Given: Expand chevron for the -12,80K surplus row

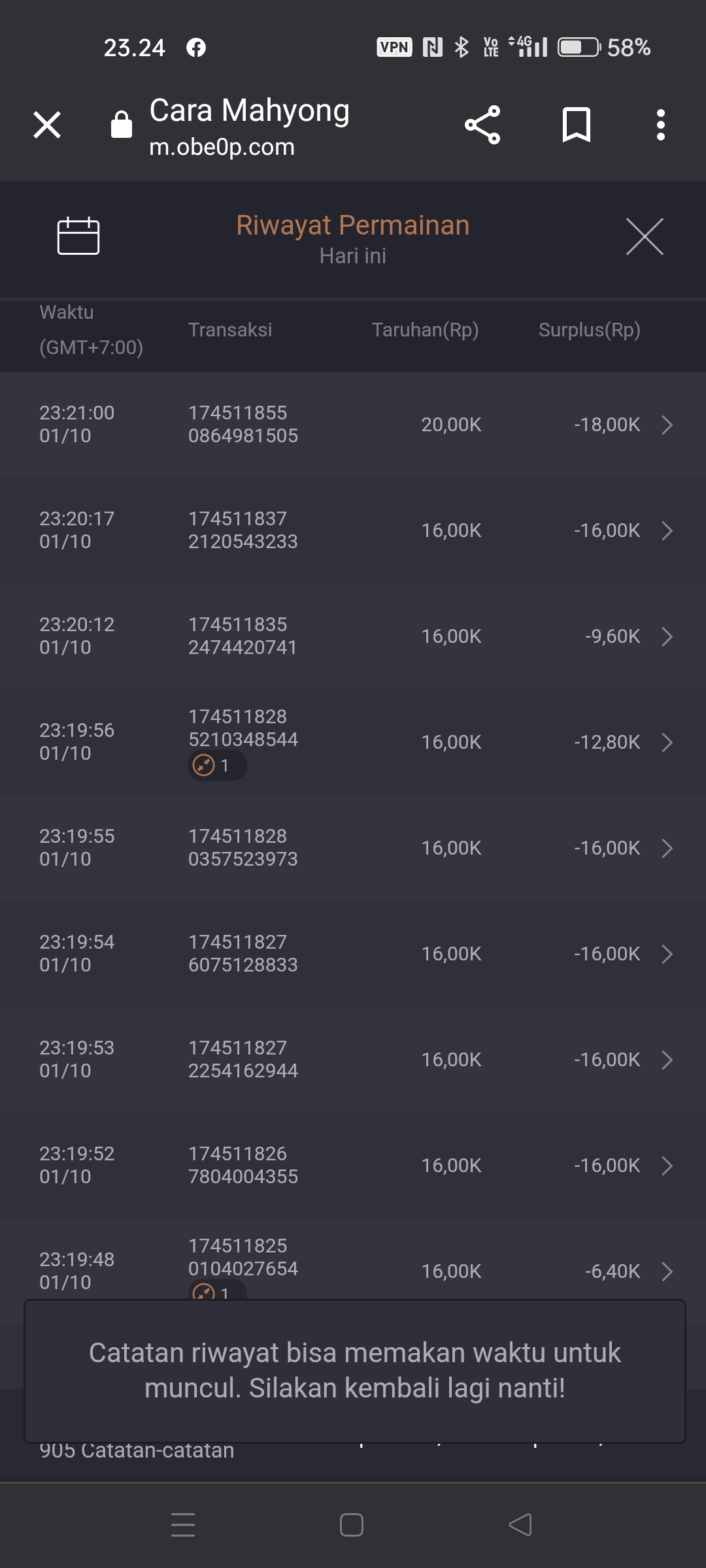Looking at the screenshot, I should pyautogui.click(x=667, y=742).
